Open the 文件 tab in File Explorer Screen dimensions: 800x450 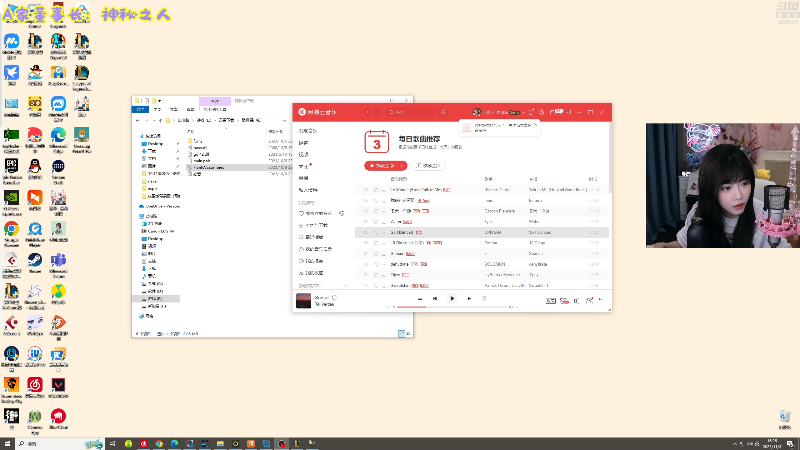click(140, 109)
